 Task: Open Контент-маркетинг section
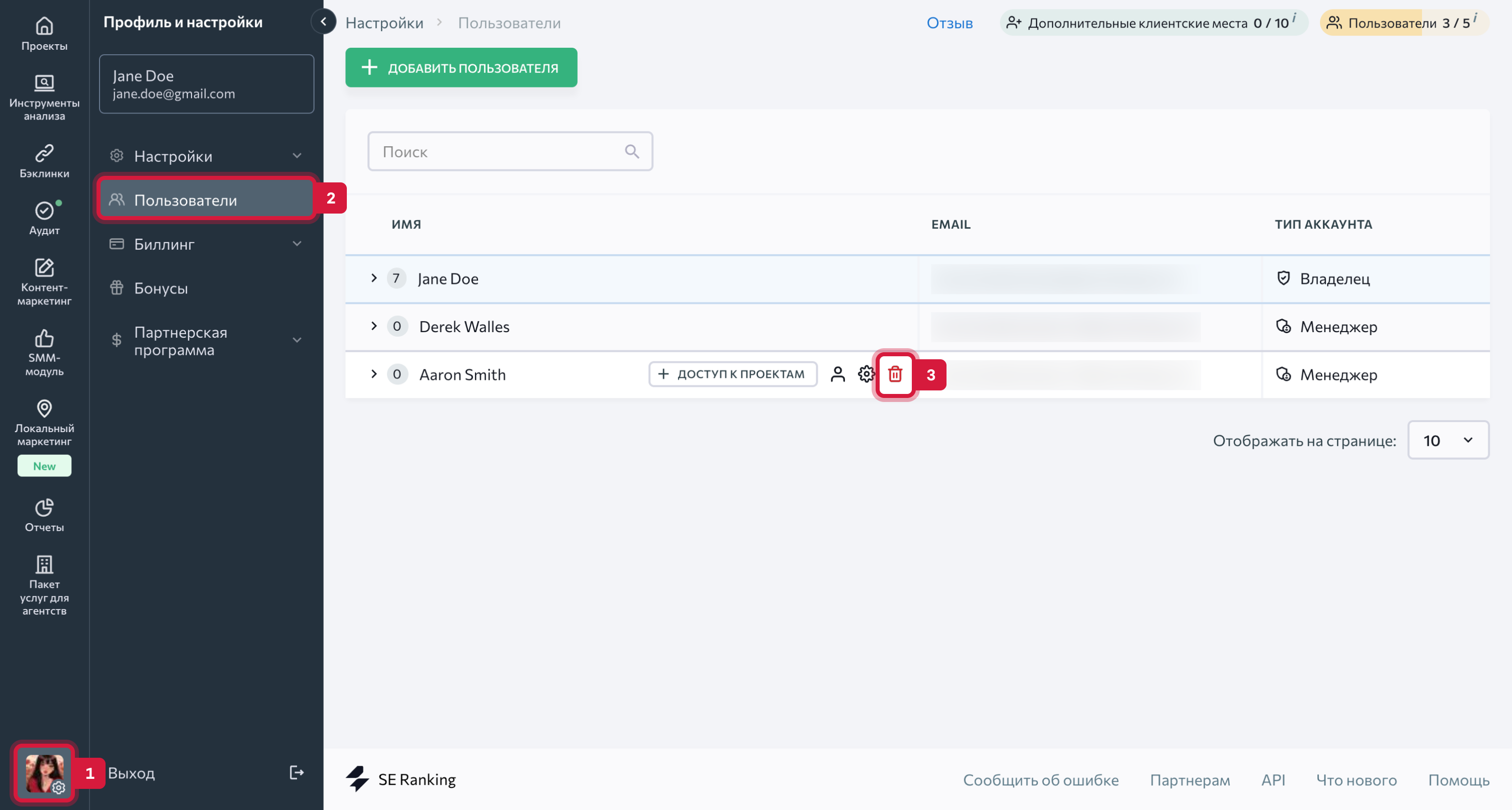click(x=44, y=282)
